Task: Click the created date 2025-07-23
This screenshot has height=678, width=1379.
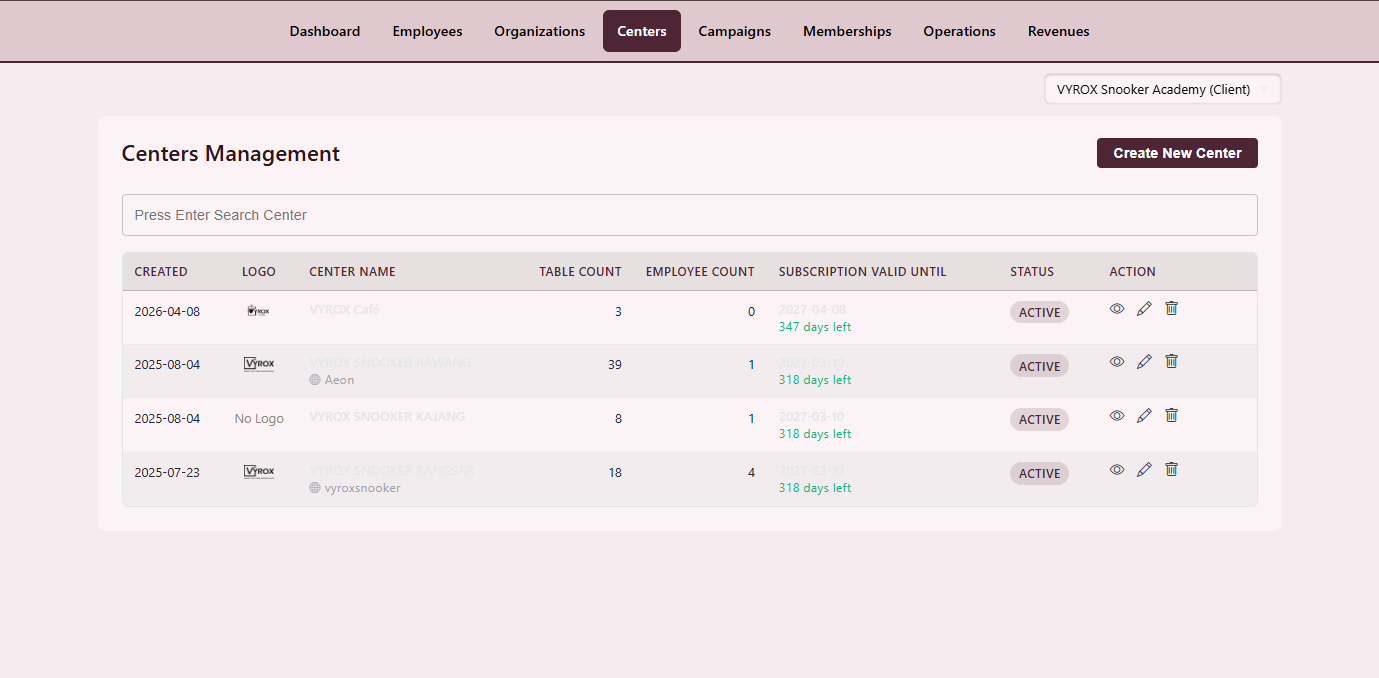Action: click(167, 472)
